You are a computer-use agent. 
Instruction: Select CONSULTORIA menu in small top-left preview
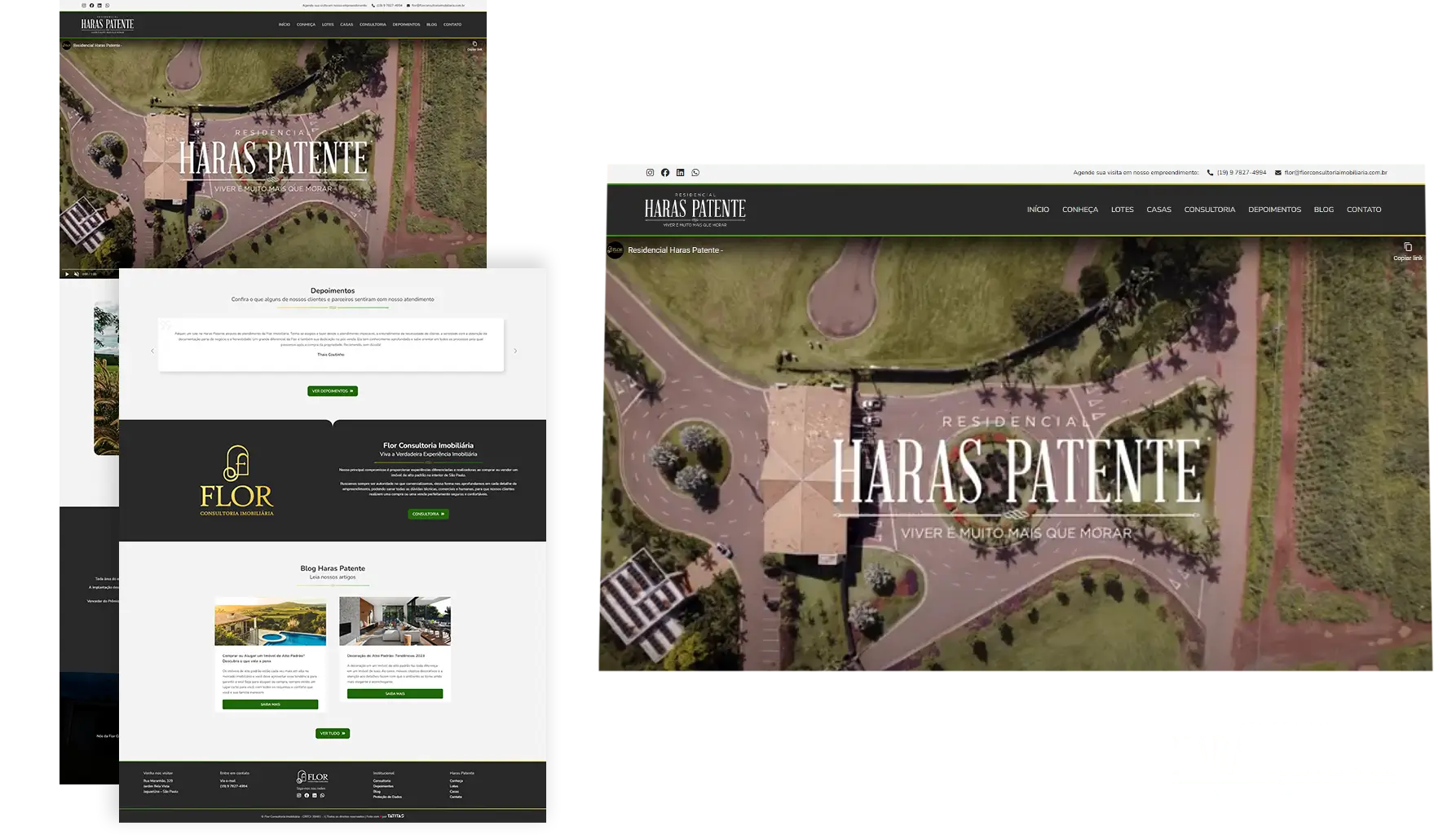point(373,24)
